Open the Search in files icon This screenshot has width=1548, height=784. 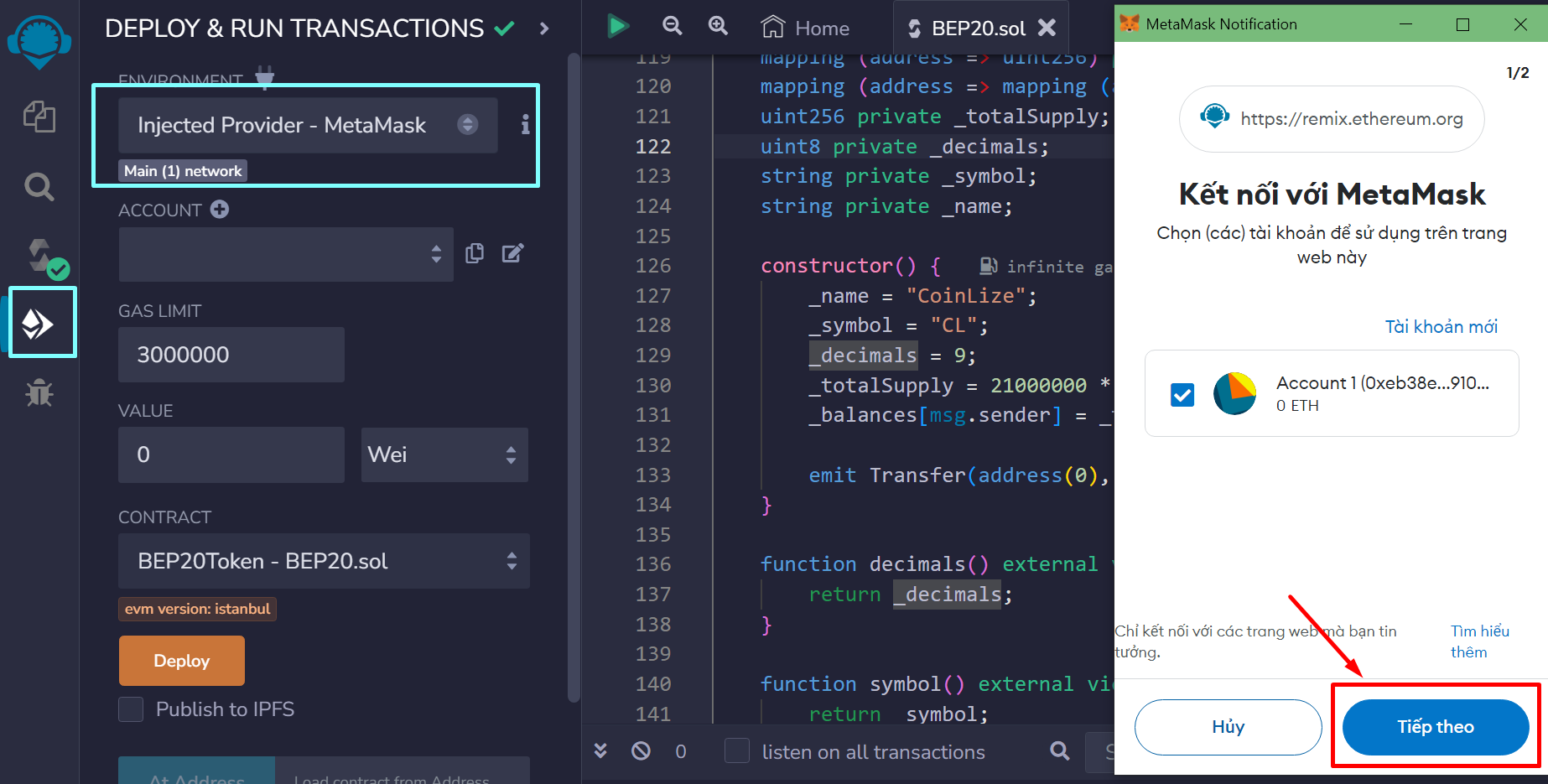[39, 185]
